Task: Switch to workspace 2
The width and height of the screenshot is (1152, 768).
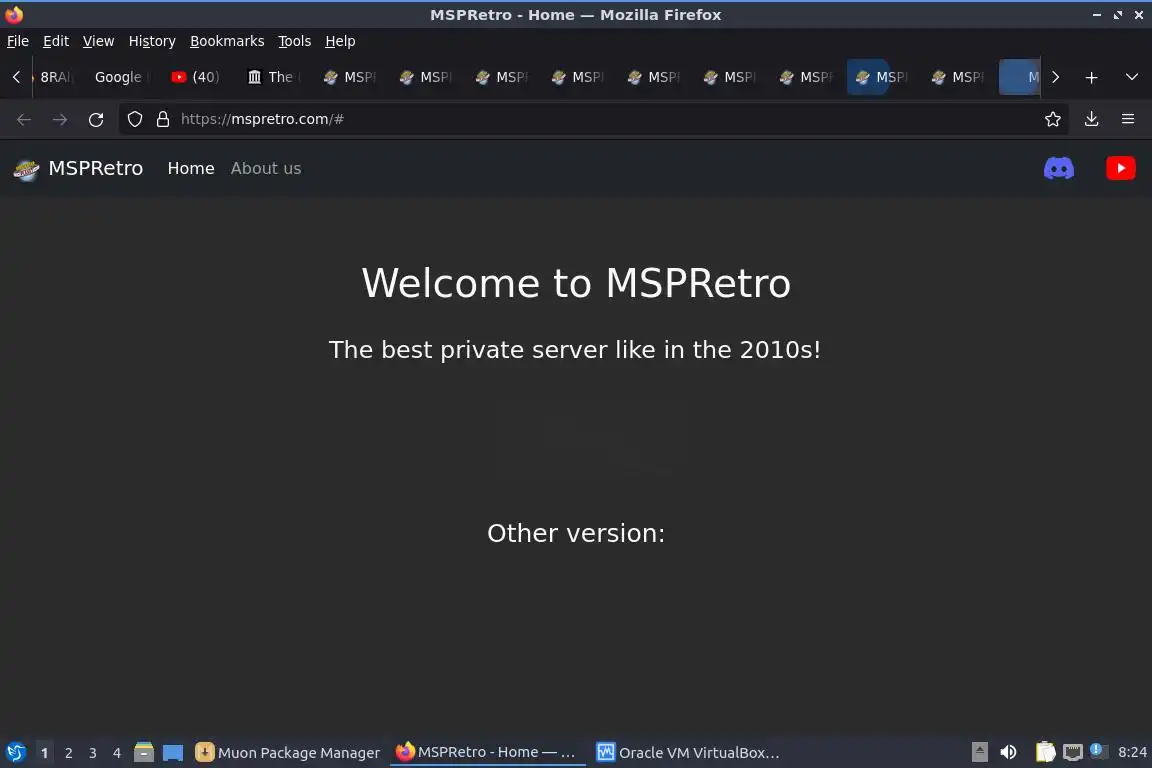Action: coord(68,753)
